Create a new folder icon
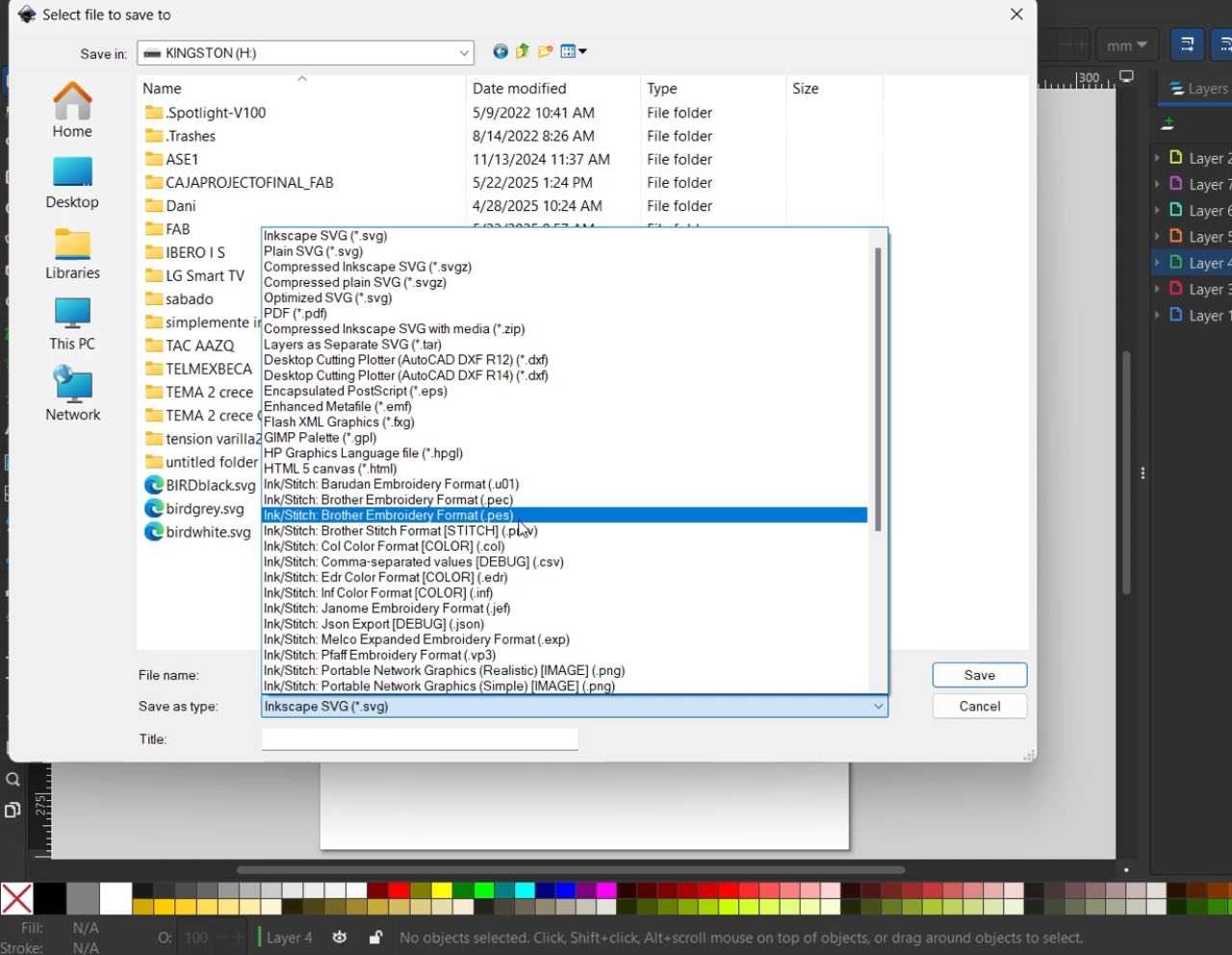This screenshot has height=955, width=1232. pos(546,52)
